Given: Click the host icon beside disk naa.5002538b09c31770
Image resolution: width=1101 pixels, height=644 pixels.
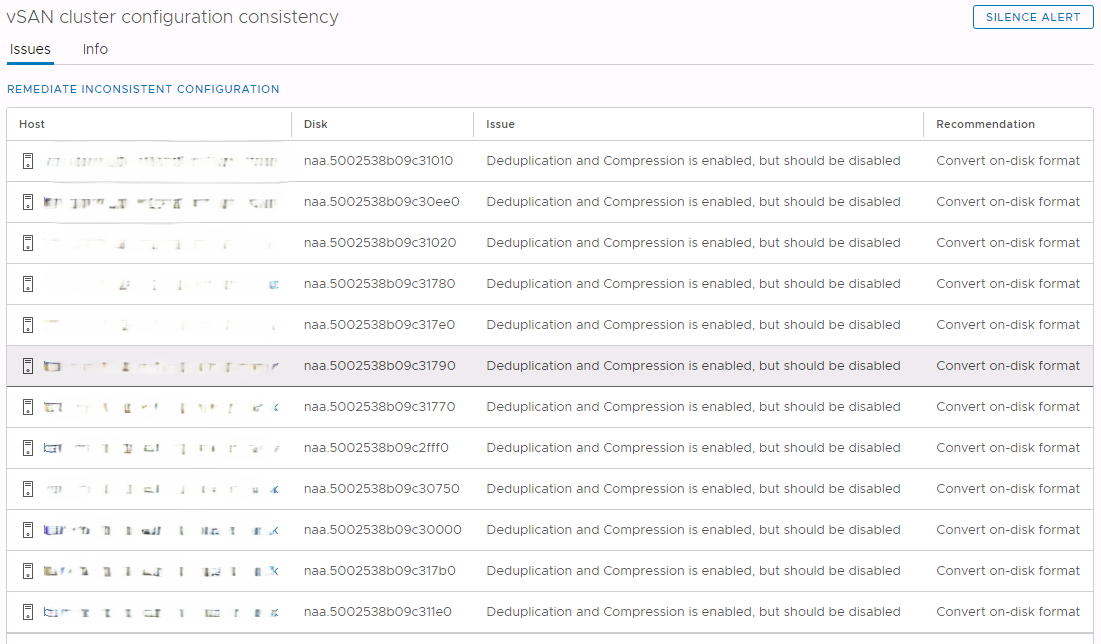Looking at the screenshot, I should click(x=27, y=406).
